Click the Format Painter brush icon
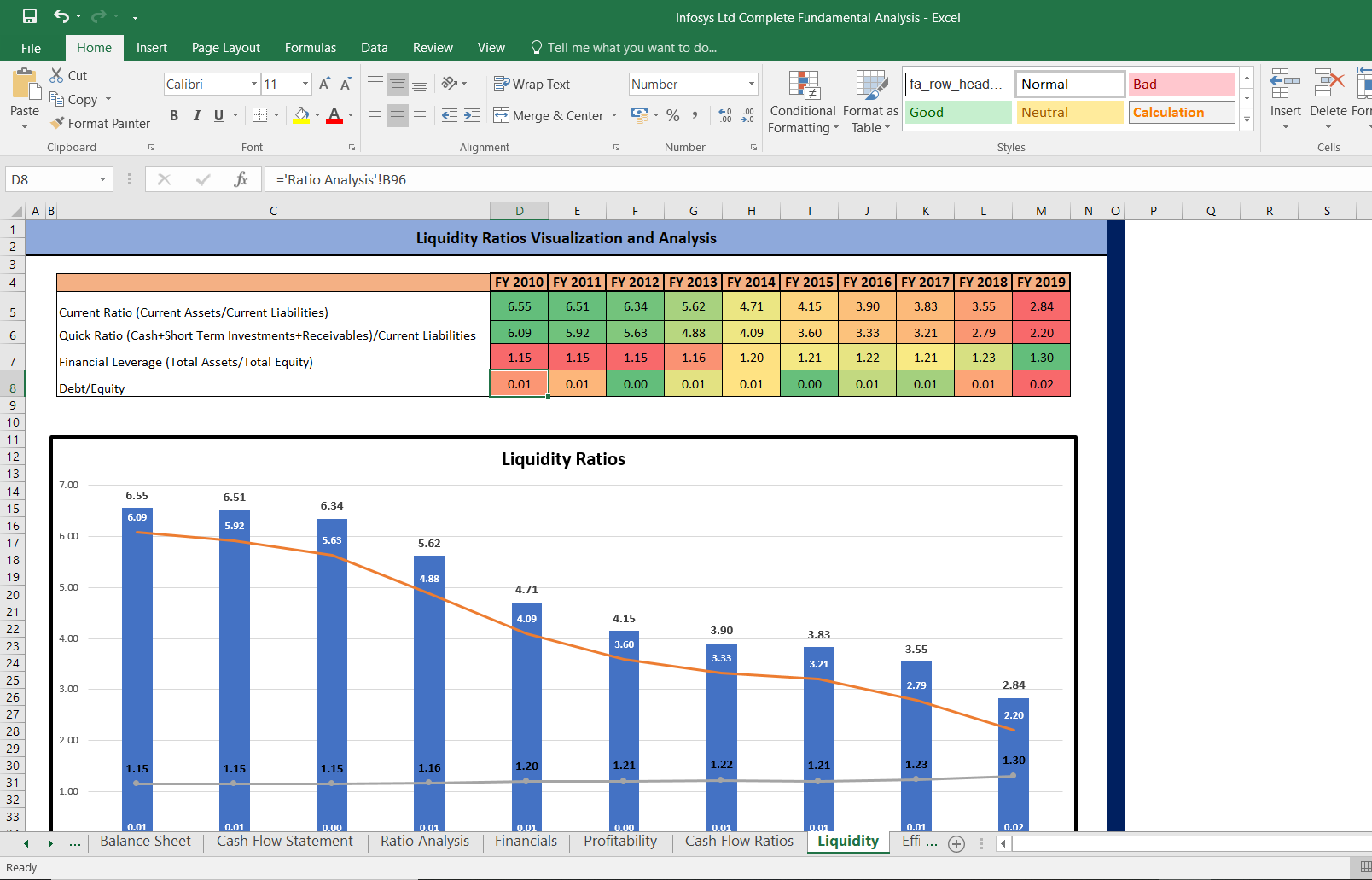 point(57,123)
